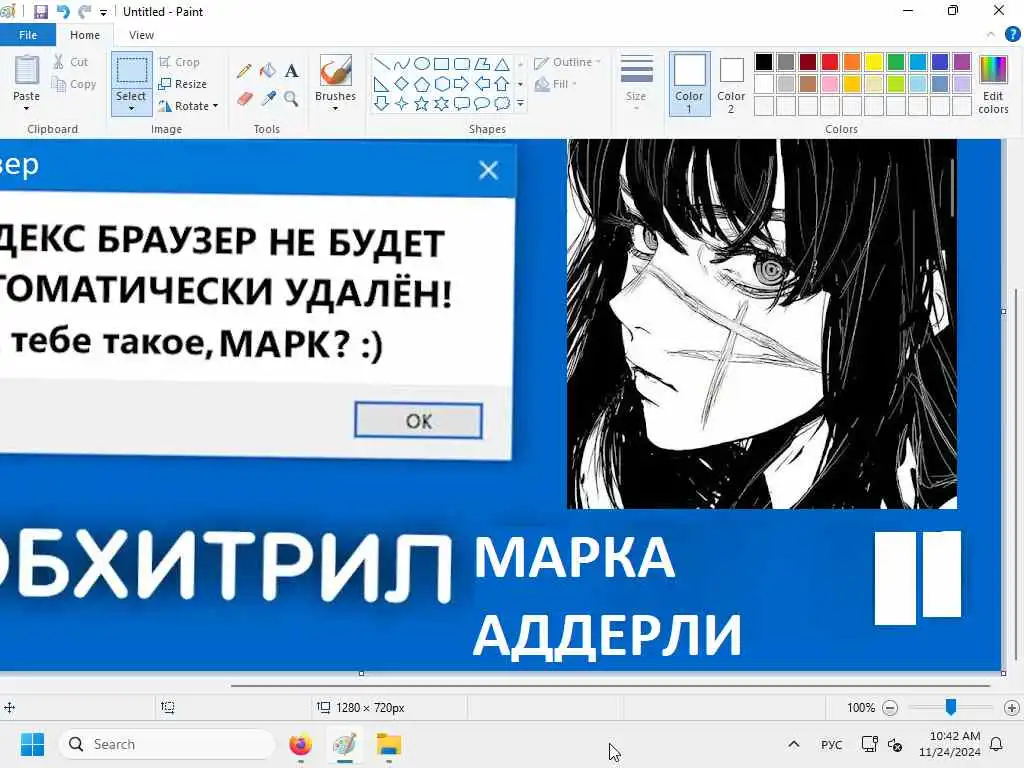Click the zoom in plus button

1012,708
